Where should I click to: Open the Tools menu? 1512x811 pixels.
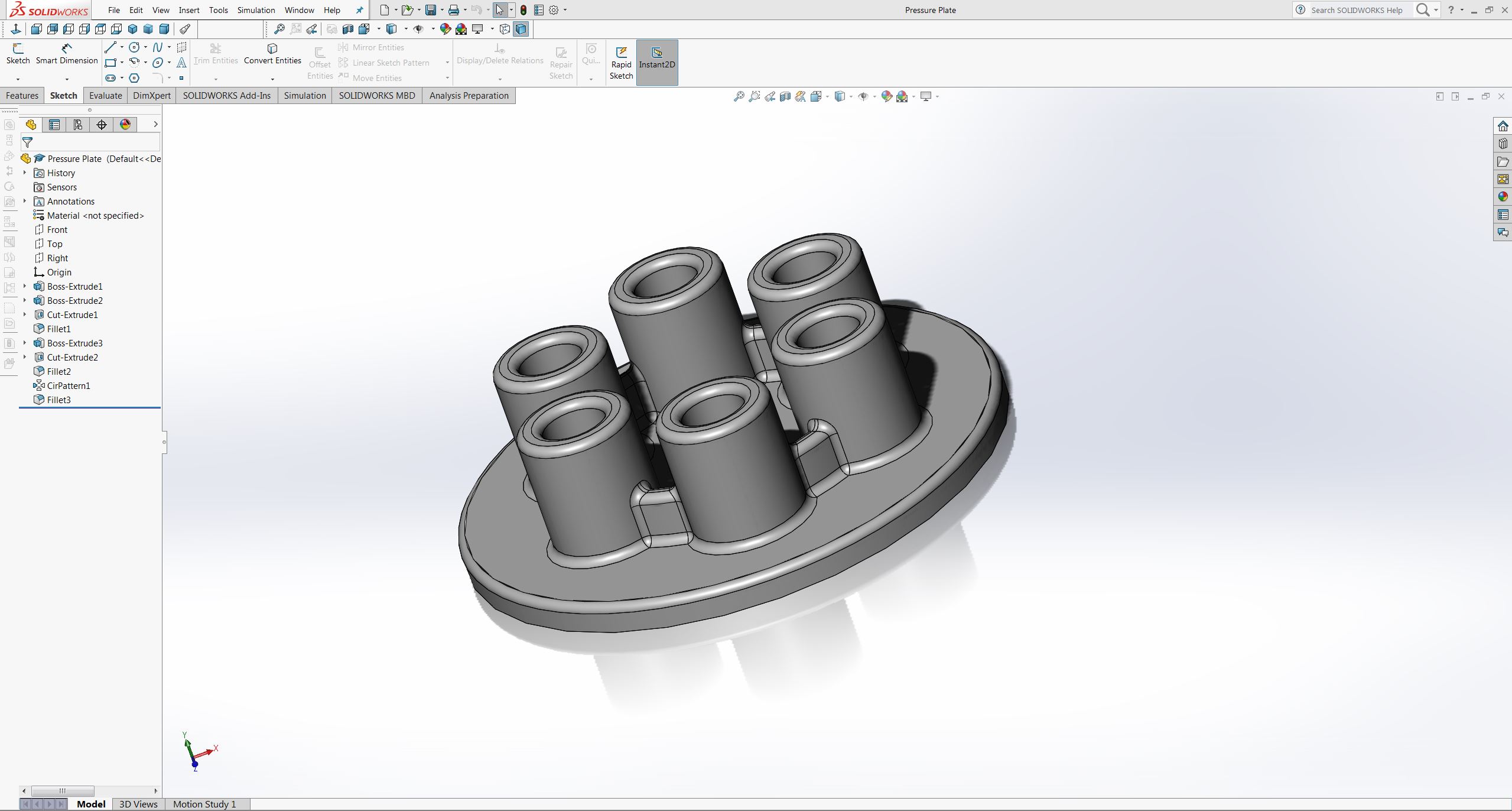(x=218, y=10)
